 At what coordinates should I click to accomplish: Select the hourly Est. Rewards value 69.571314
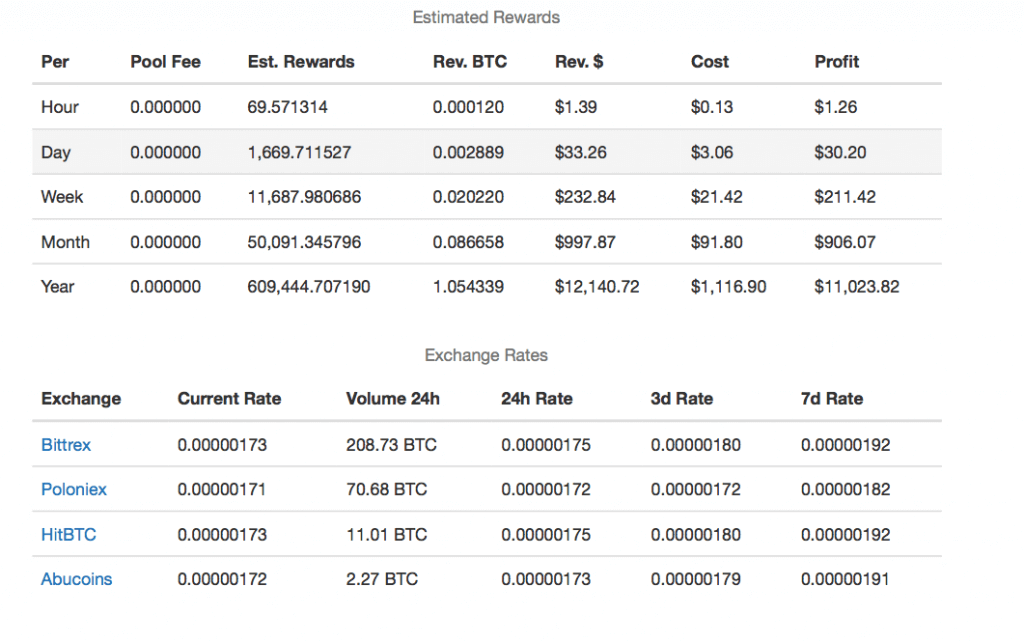point(288,107)
